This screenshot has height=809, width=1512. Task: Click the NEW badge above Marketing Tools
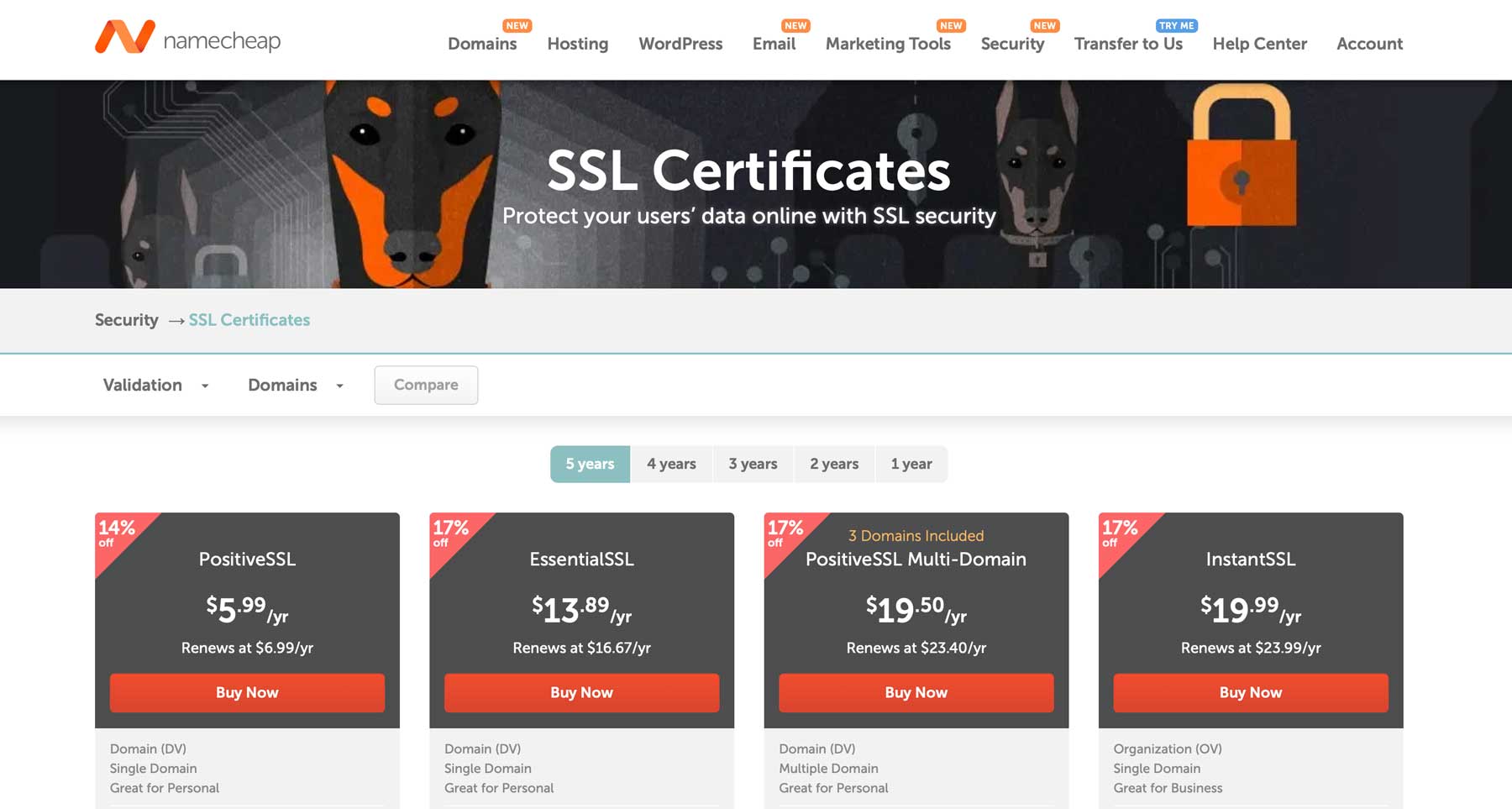(951, 25)
